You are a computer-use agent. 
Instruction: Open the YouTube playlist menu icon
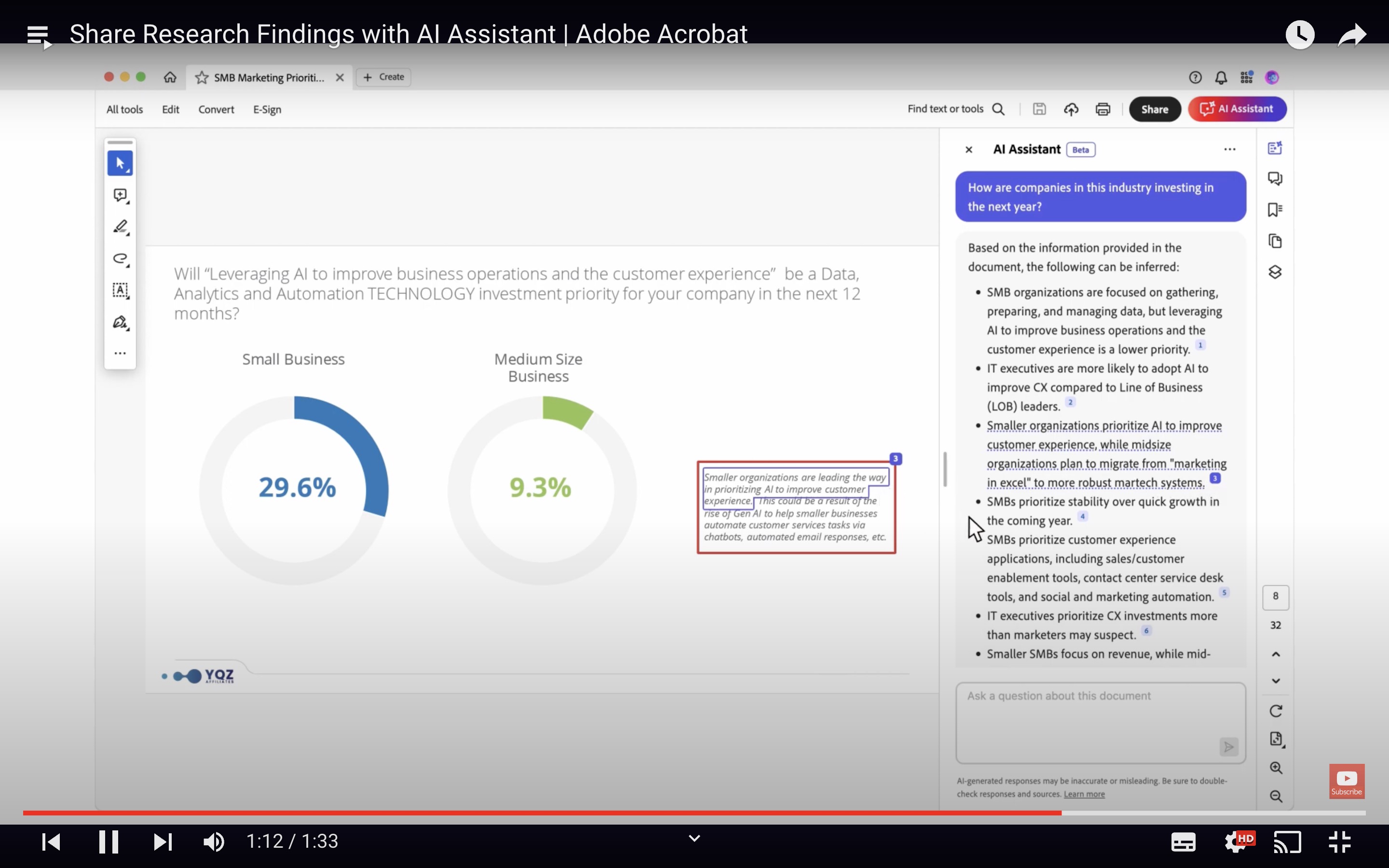click(39, 36)
